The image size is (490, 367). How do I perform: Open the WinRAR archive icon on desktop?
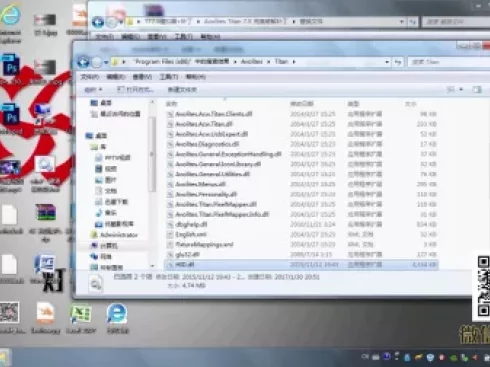click(45, 212)
